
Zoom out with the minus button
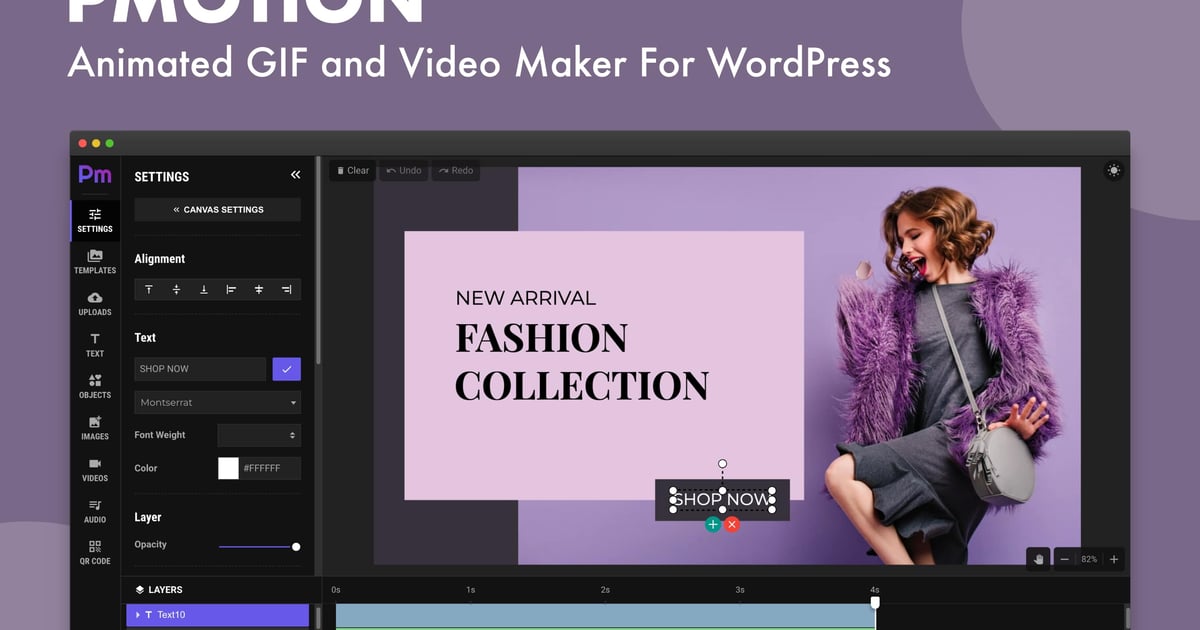[x=1065, y=559]
